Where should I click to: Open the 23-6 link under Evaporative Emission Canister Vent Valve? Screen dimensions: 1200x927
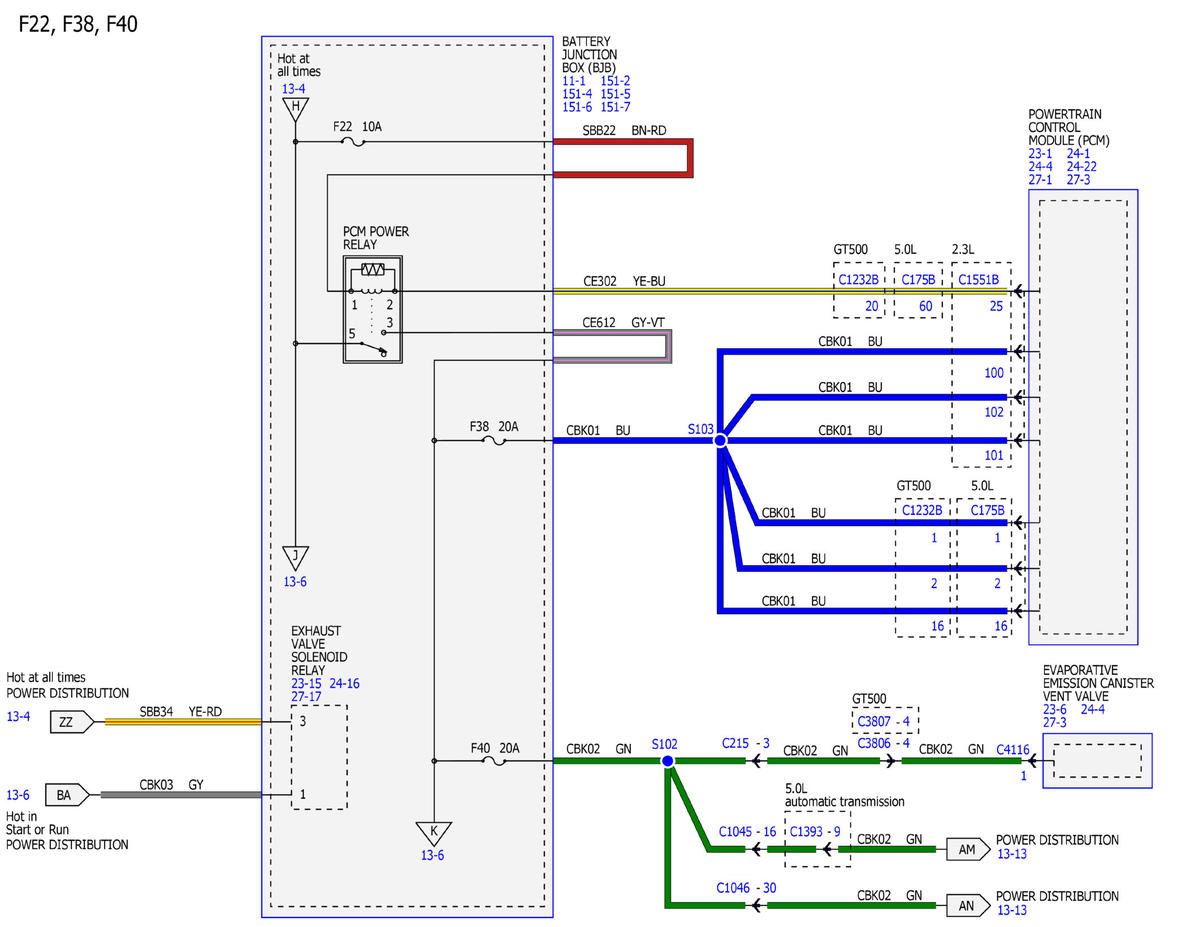1055,709
